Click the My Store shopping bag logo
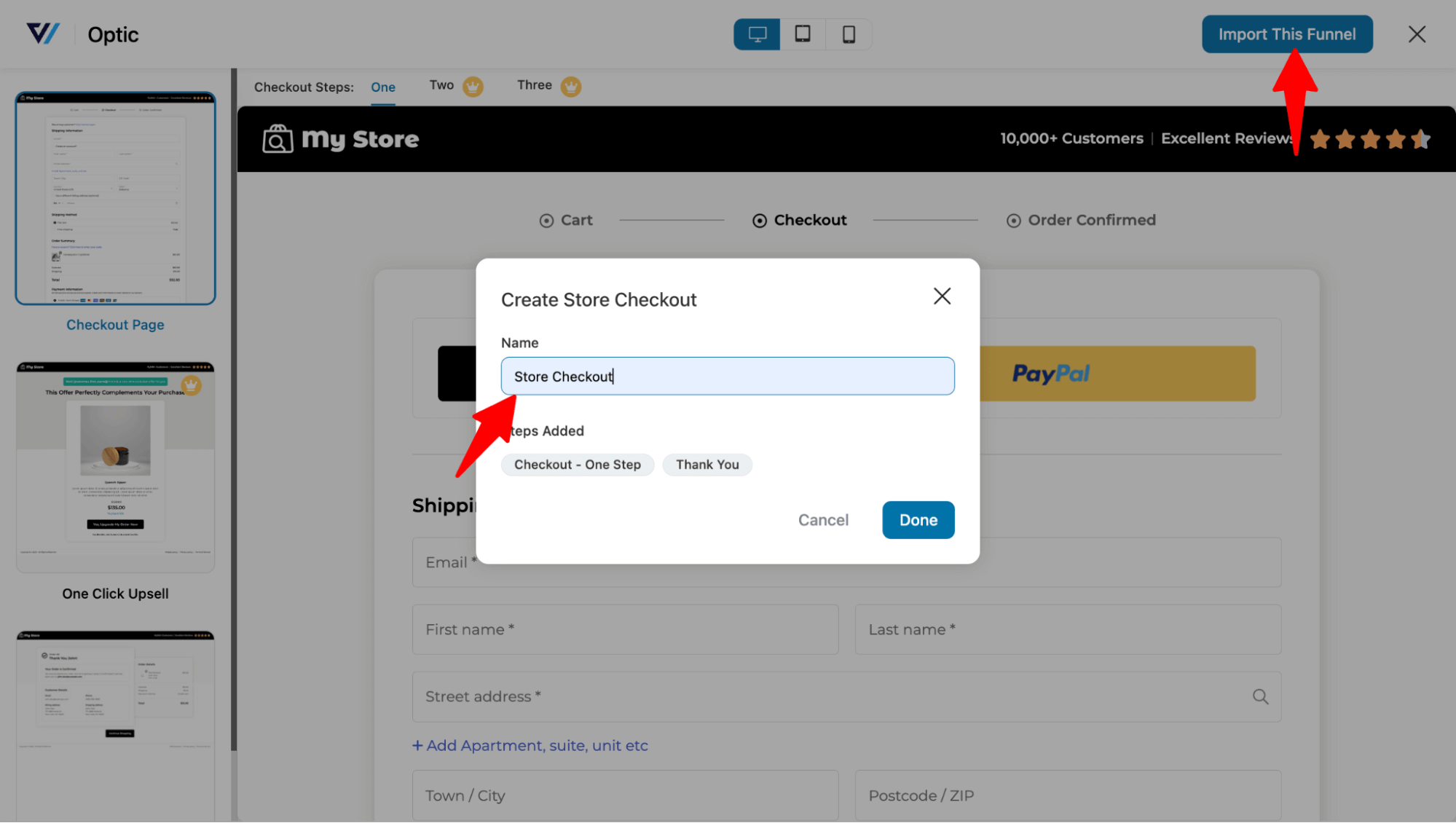Image resolution: width=1456 pixels, height=823 pixels. 278,138
